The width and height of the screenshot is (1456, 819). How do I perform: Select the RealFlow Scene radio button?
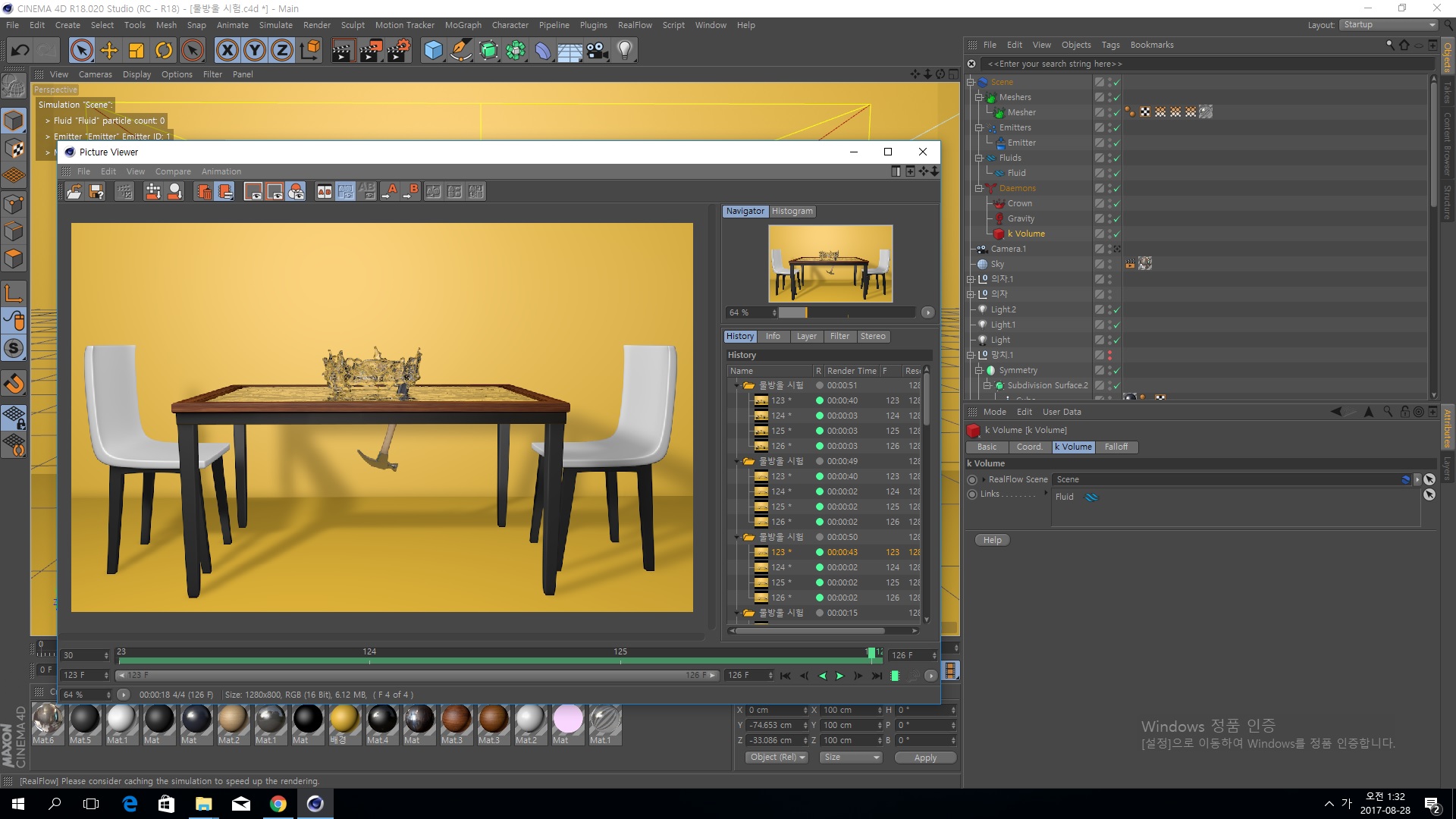pos(972,479)
